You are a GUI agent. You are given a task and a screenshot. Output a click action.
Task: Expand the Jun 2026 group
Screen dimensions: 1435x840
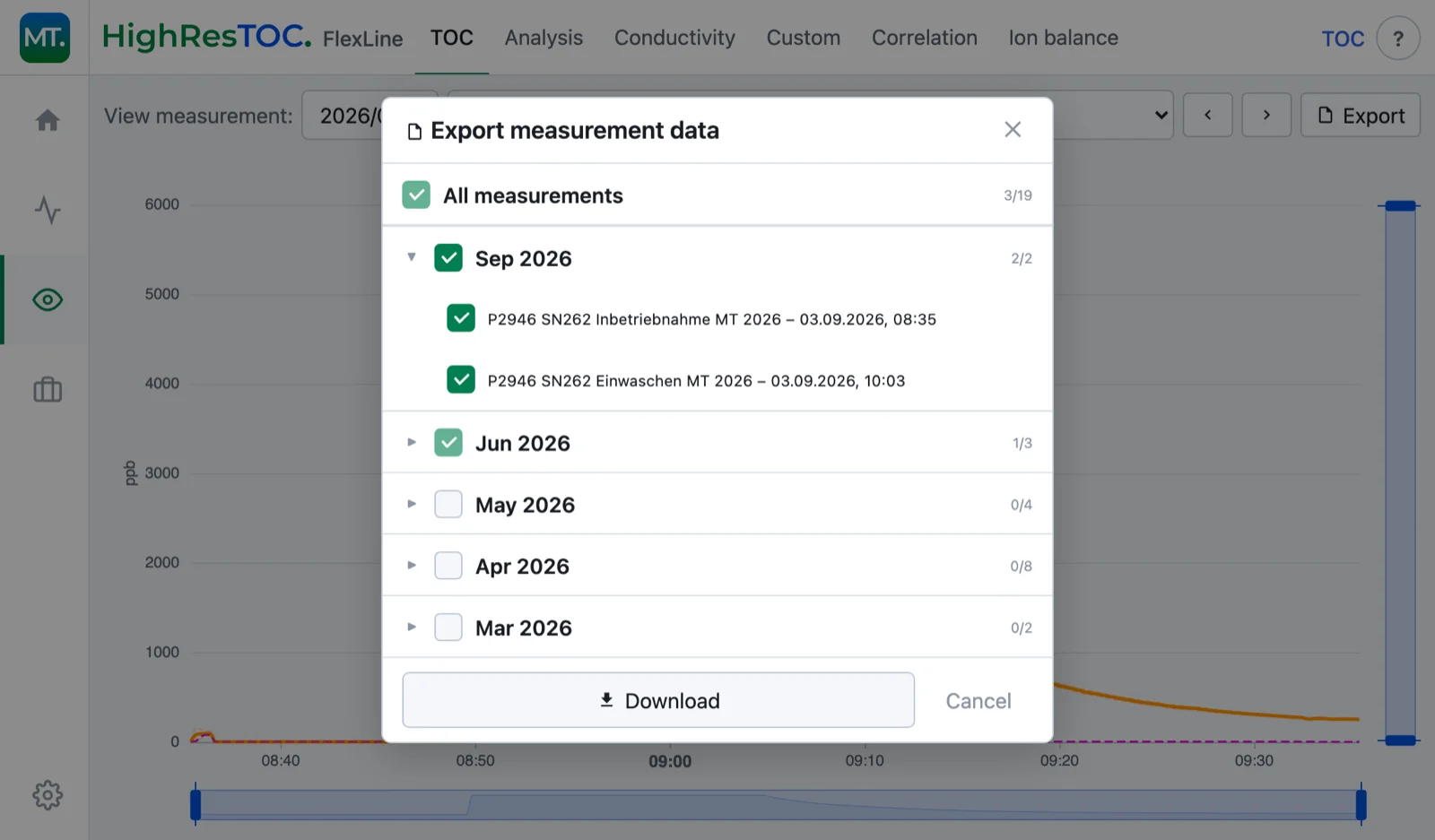[x=412, y=442]
